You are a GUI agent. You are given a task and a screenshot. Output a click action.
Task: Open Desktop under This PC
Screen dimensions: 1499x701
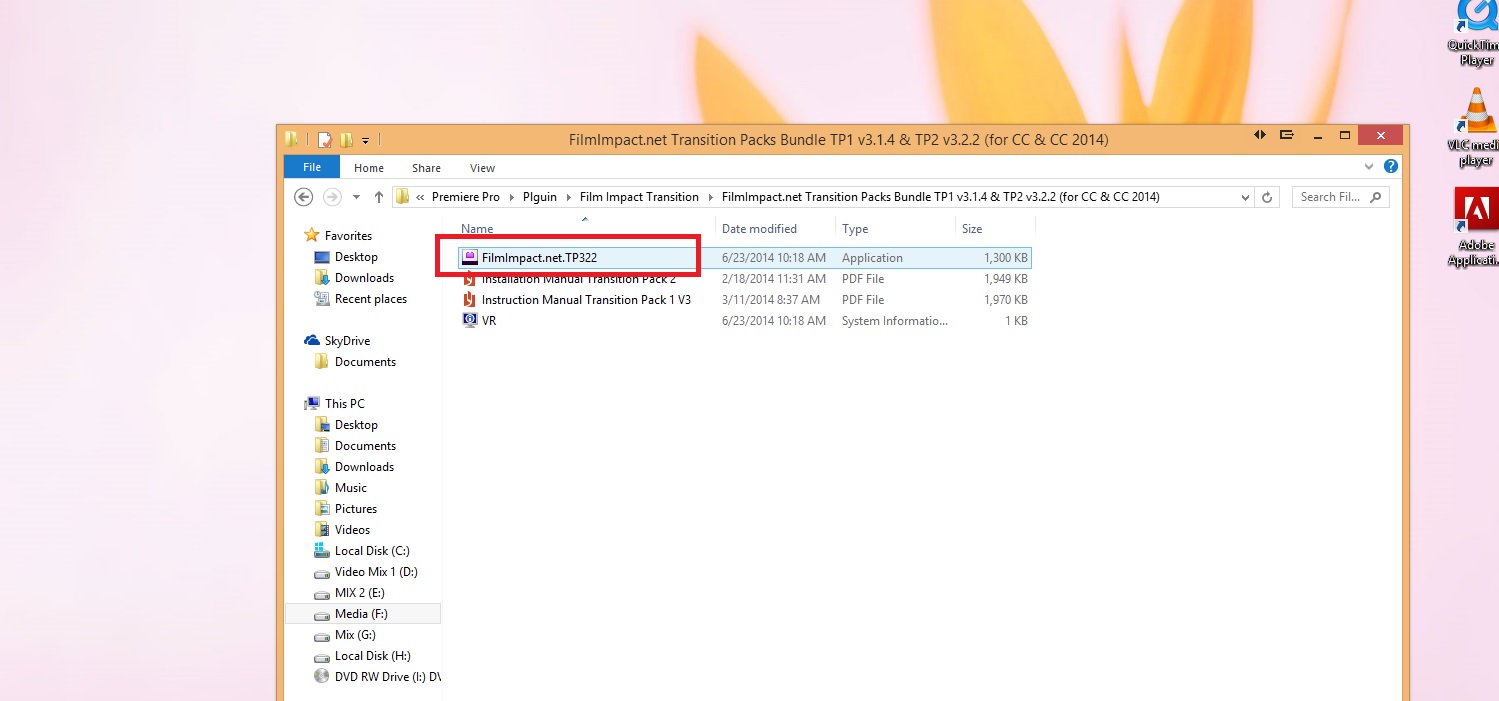tap(356, 425)
